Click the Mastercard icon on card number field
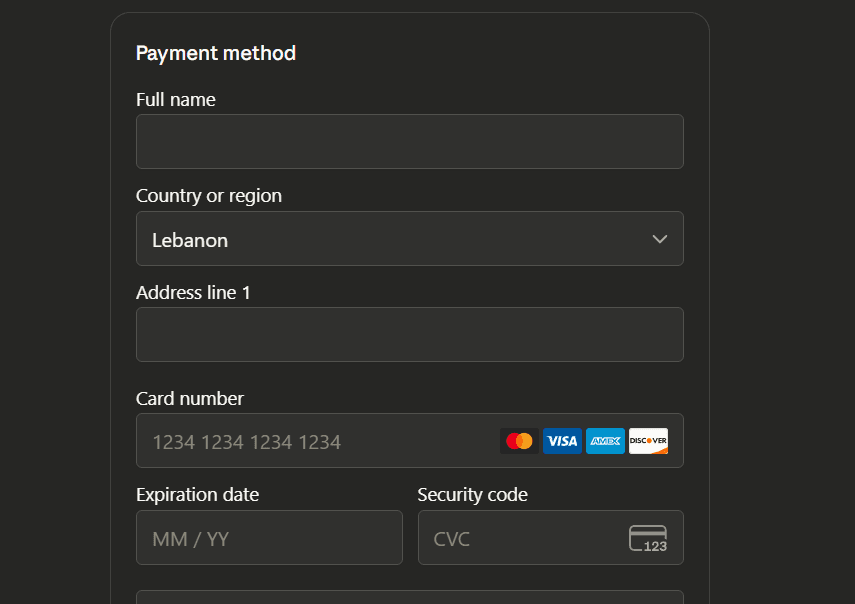The height and width of the screenshot is (604, 855). pyautogui.click(x=519, y=440)
